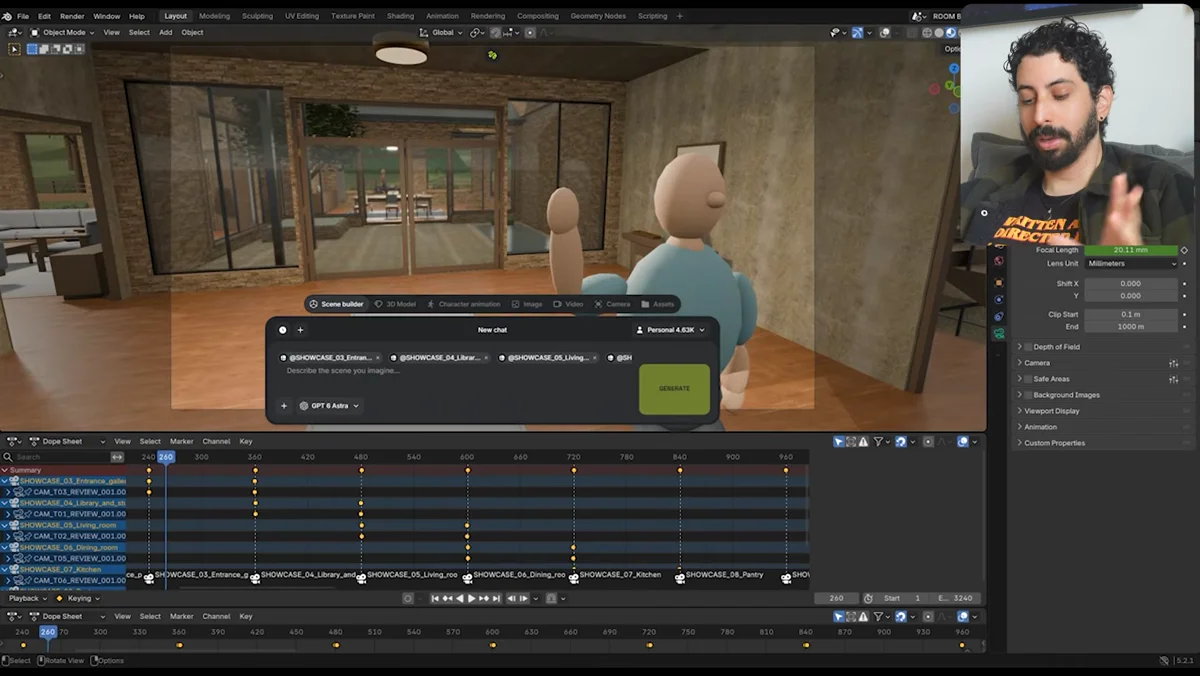The width and height of the screenshot is (1200, 676).
Task: Jump to the start frame
Action: click(435, 598)
